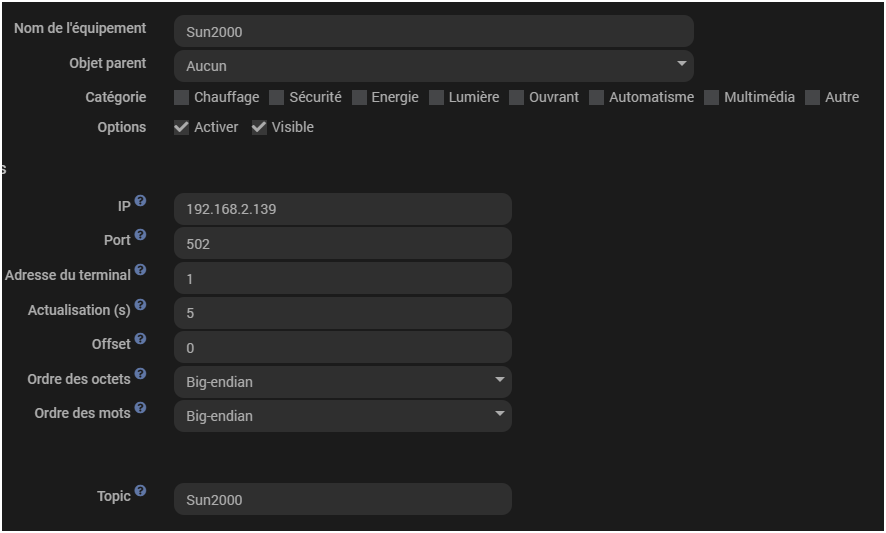Check the Automatisme category box
The height and width of the screenshot is (533, 886).
(x=596, y=97)
